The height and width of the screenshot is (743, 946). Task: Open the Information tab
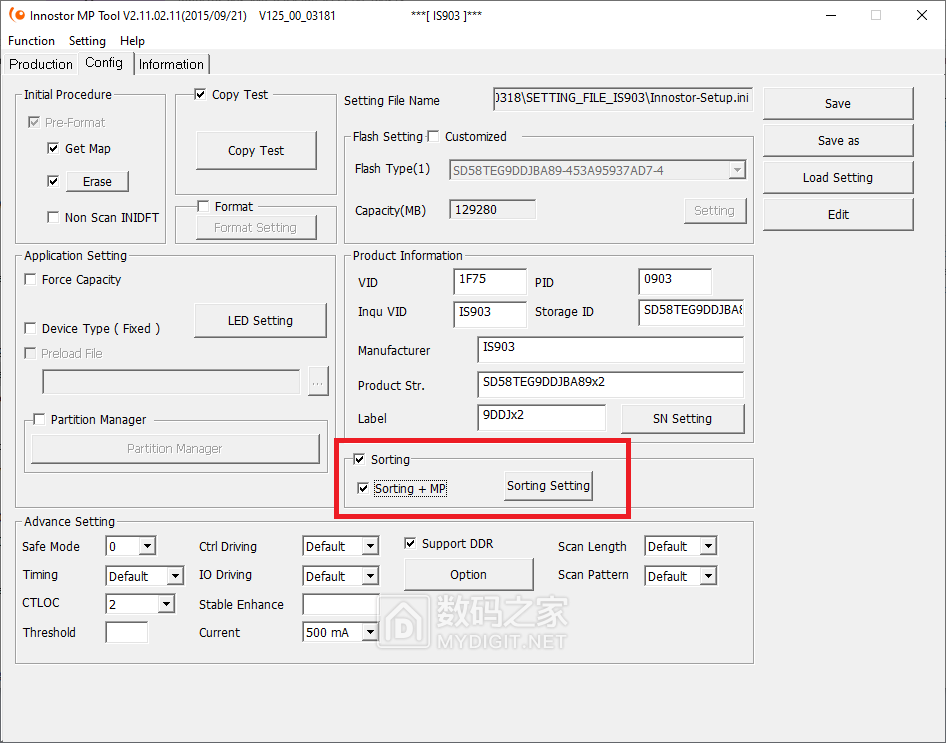[171, 64]
